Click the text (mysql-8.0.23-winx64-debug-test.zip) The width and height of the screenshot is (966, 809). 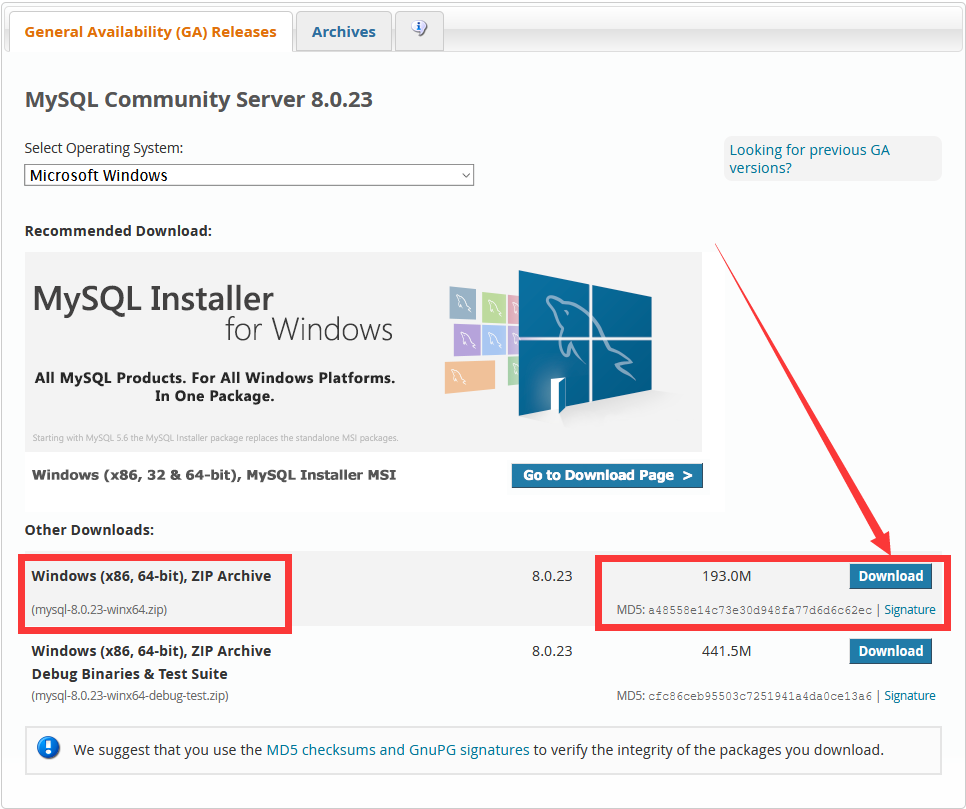(x=130, y=696)
